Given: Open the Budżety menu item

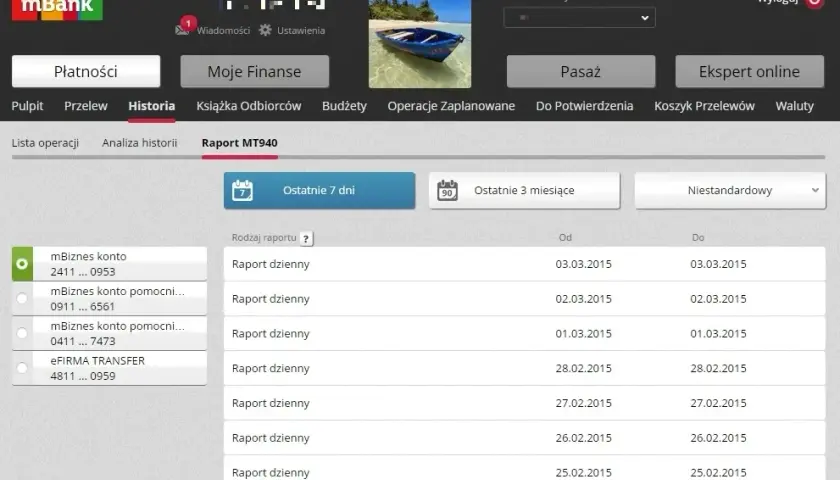Looking at the screenshot, I should coord(344,106).
